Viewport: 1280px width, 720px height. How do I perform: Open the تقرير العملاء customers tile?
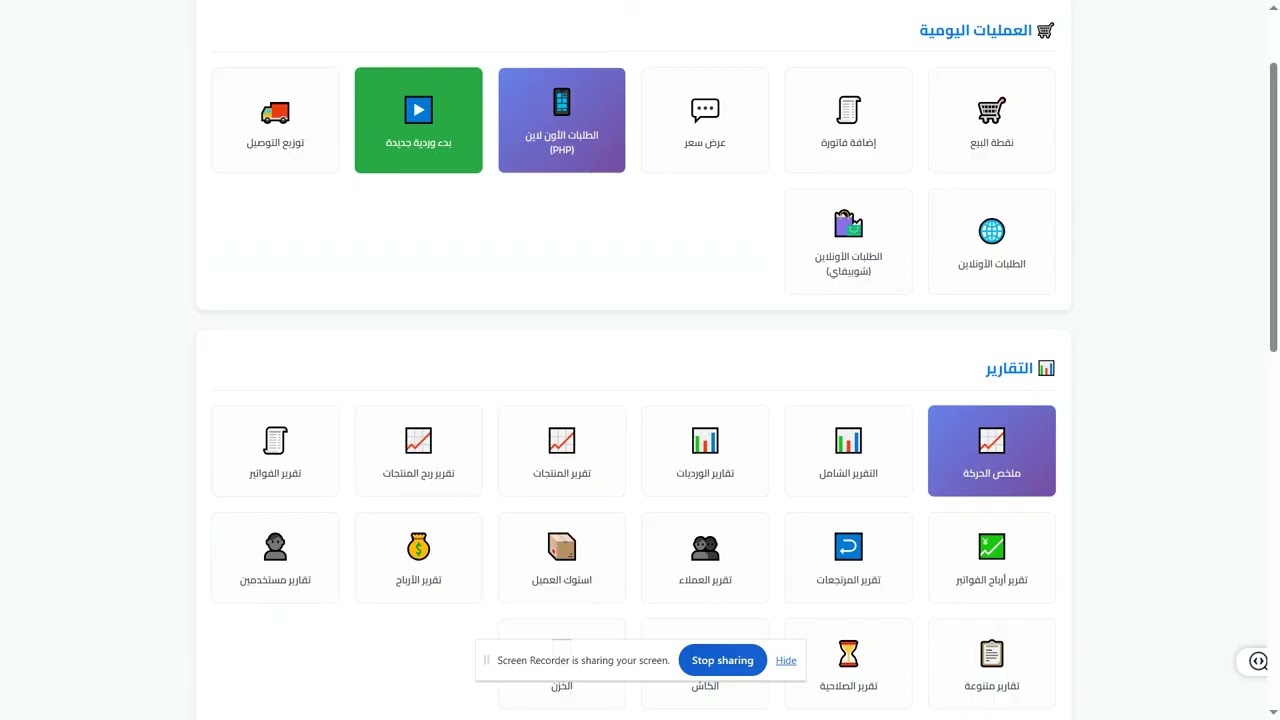(x=705, y=558)
